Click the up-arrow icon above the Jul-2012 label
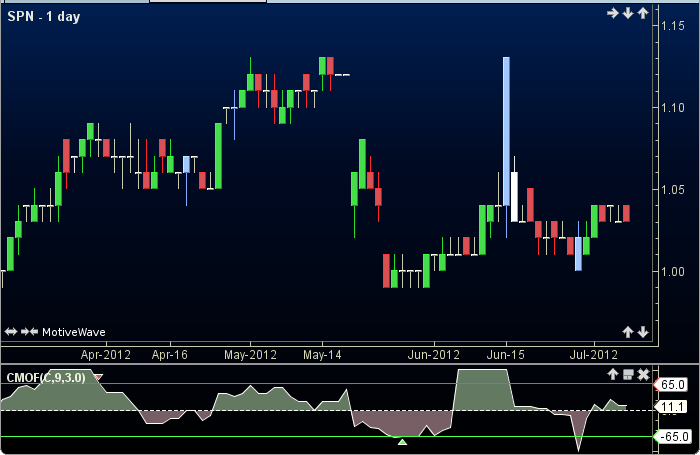Screen dimensions: 700x455 pos(628,332)
